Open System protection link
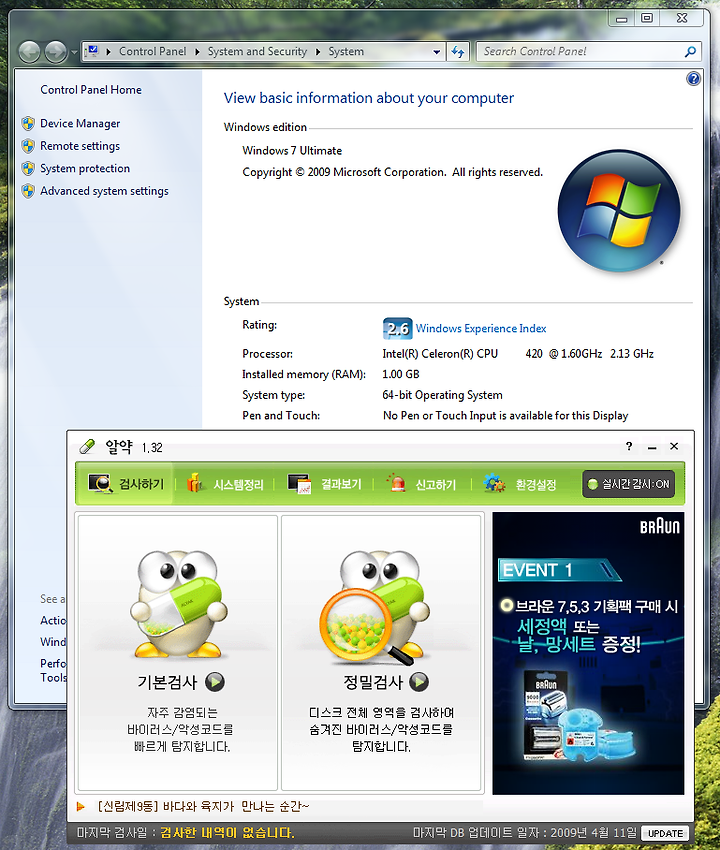The image size is (720, 850). pyautogui.click(x=85, y=169)
